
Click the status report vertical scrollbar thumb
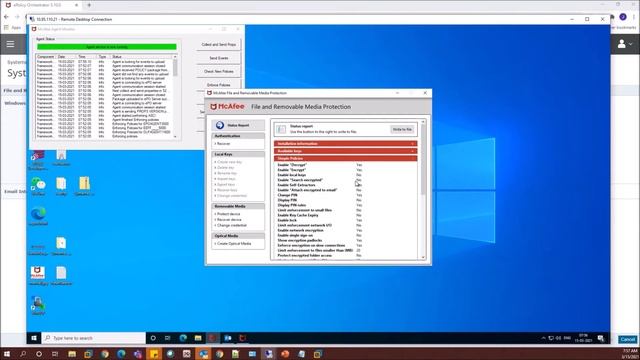tap(423, 159)
